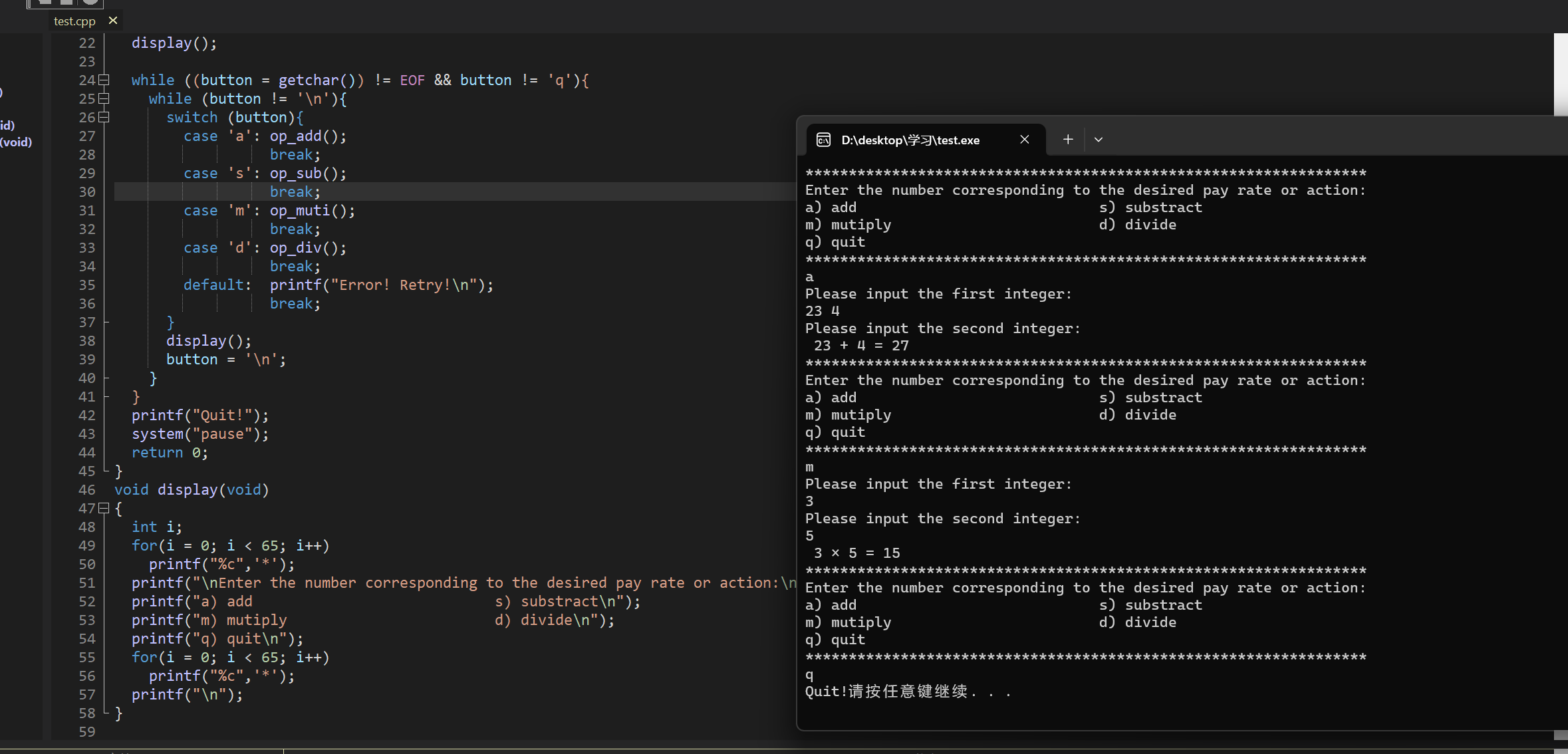Close the test.exe terminal tab
Image resolution: width=1568 pixels, height=754 pixels.
(x=1025, y=140)
